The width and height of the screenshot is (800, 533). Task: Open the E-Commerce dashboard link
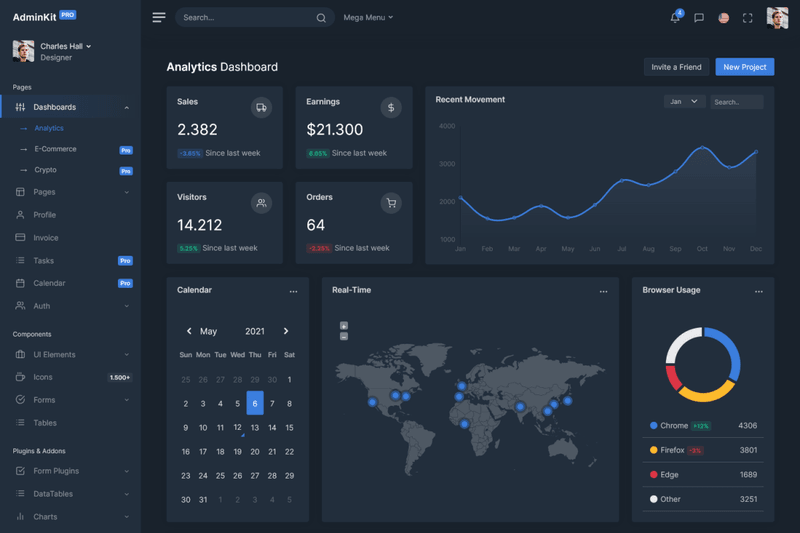(x=56, y=149)
